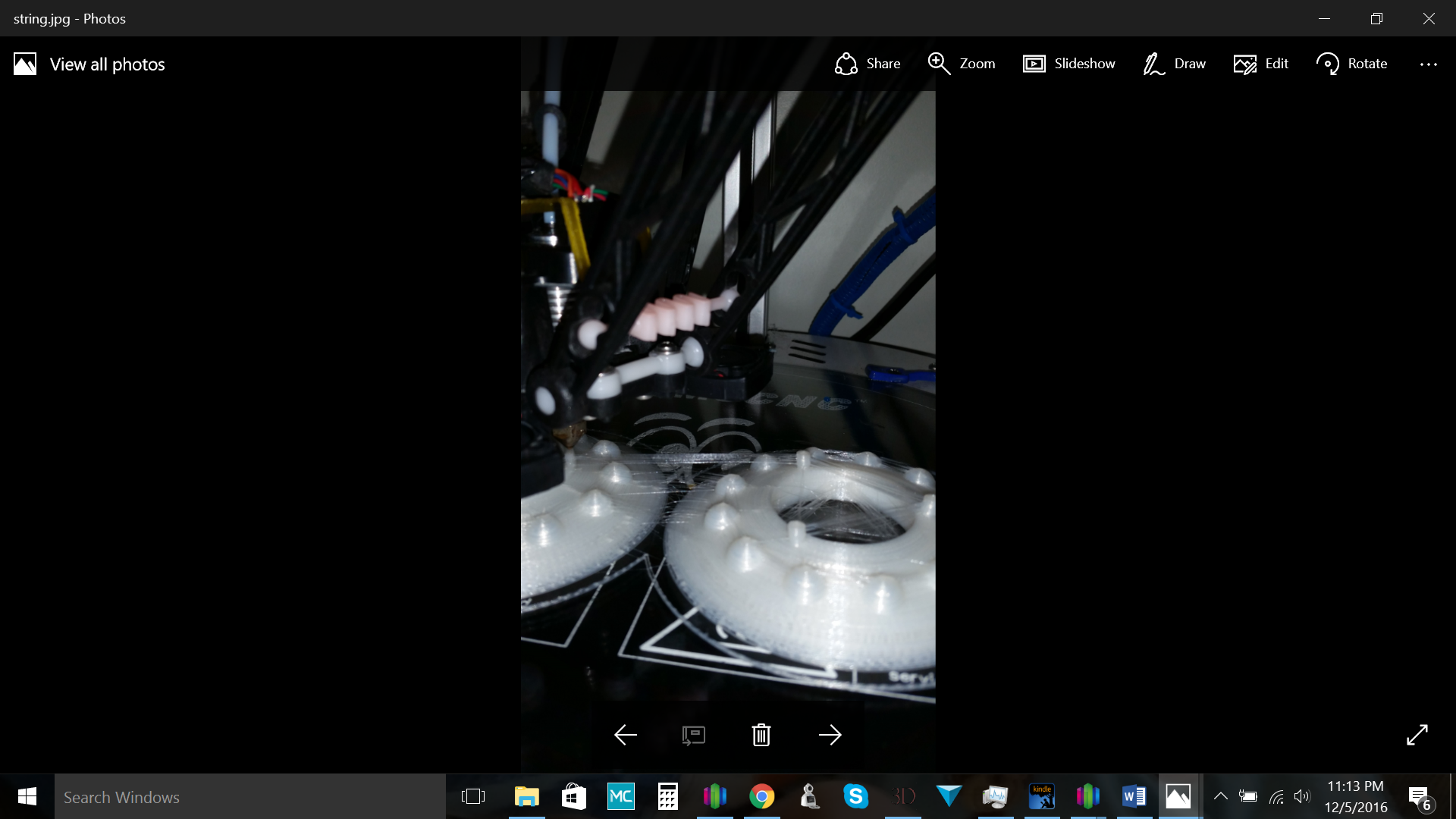Image resolution: width=1456 pixels, height=819 pixels.
Task: Click the Search Windows input box
Action: click(250, 797)
